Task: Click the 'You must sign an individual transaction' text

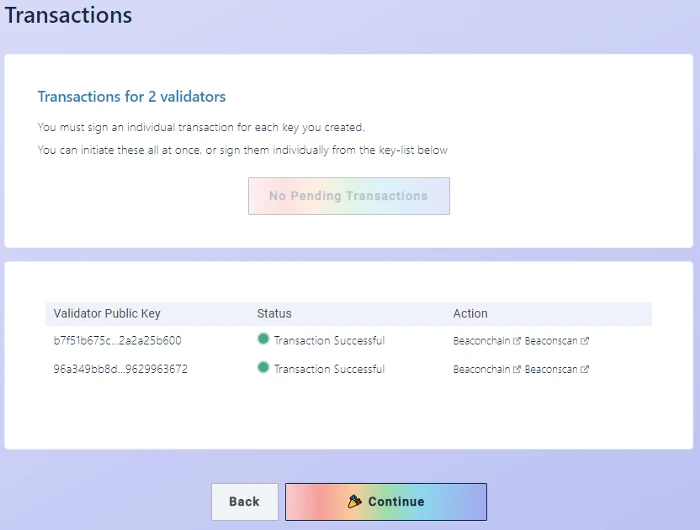Action: coord(201,127)
